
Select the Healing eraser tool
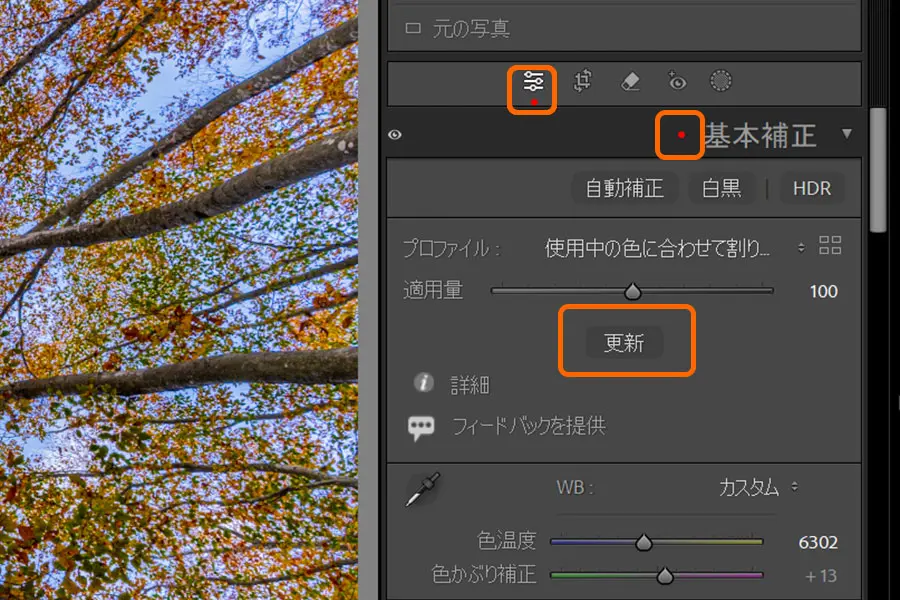coord(630,81)
